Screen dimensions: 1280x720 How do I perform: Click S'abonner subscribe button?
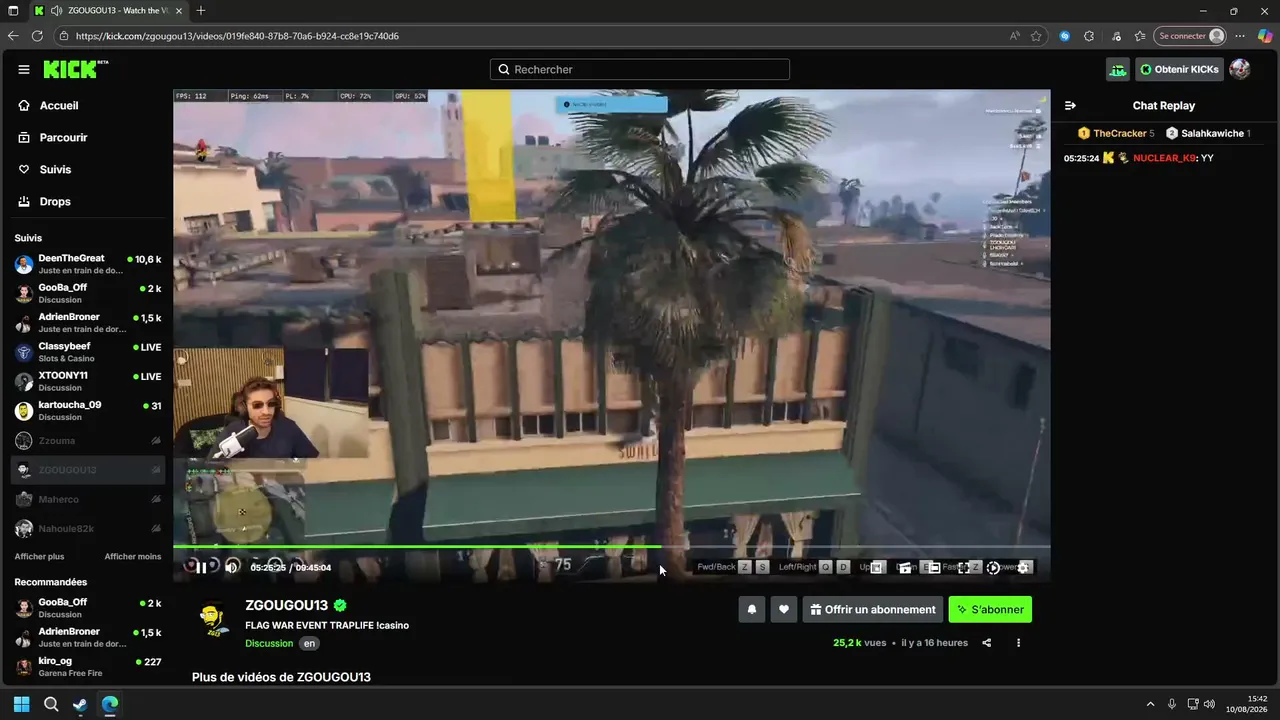tap(990, 609)
